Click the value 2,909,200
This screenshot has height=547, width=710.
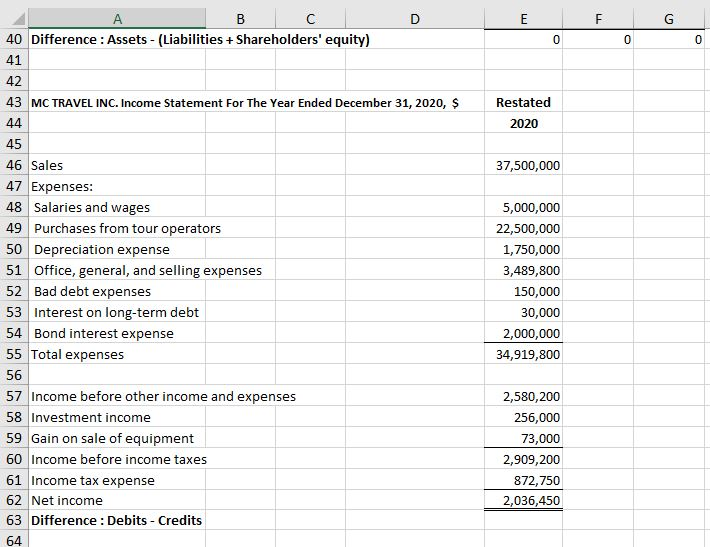coord(531,459)
